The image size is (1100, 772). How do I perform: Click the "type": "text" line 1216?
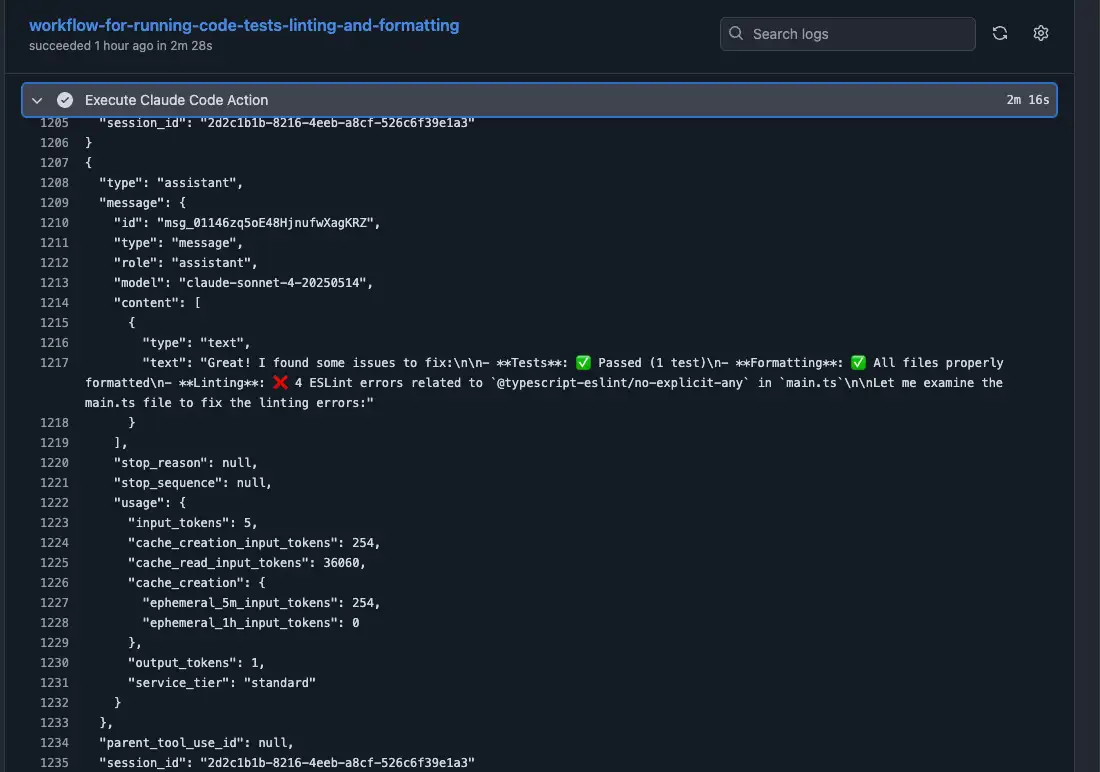(196, 342)
